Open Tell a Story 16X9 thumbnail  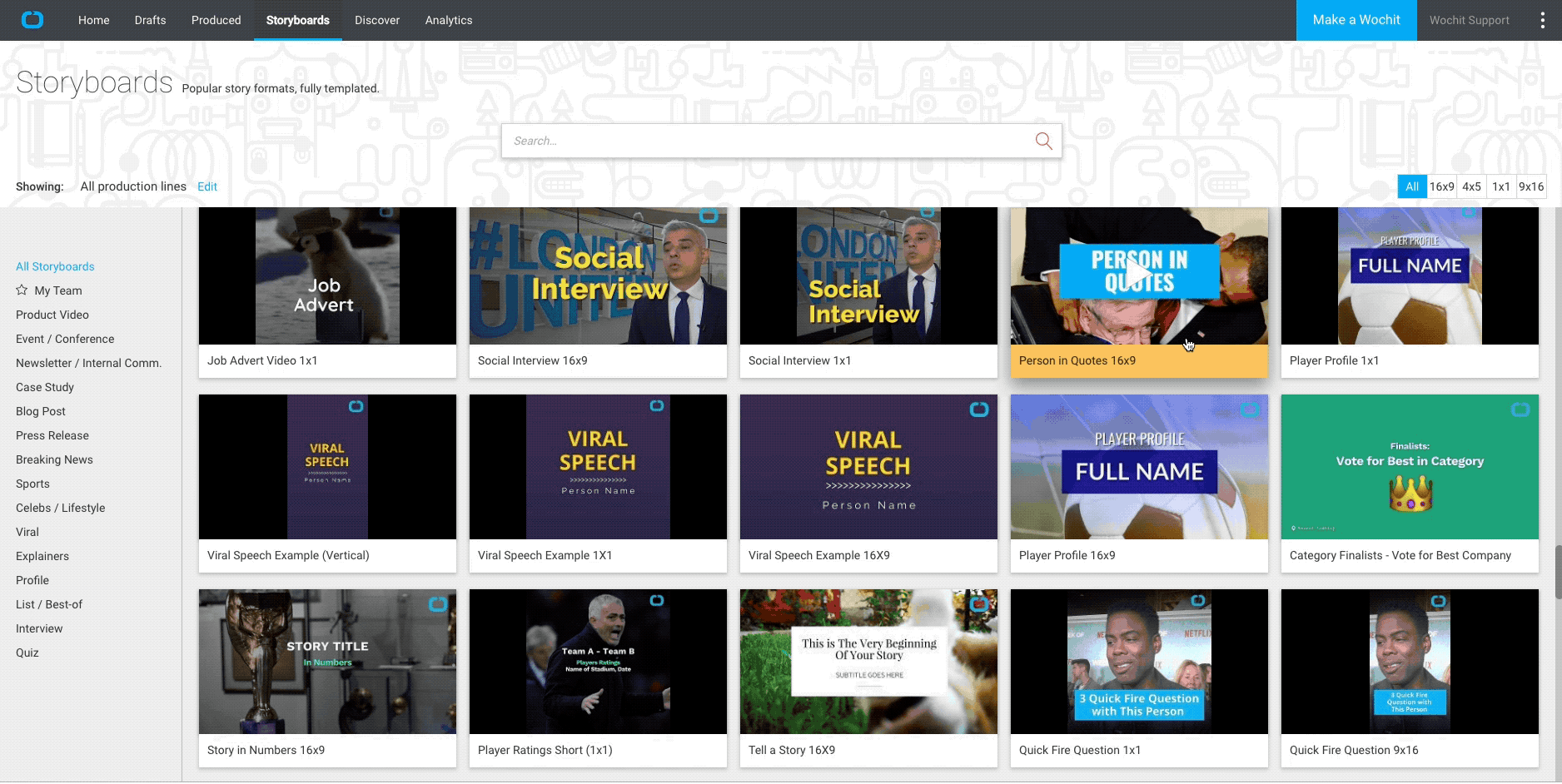click(x=868, y=662)
